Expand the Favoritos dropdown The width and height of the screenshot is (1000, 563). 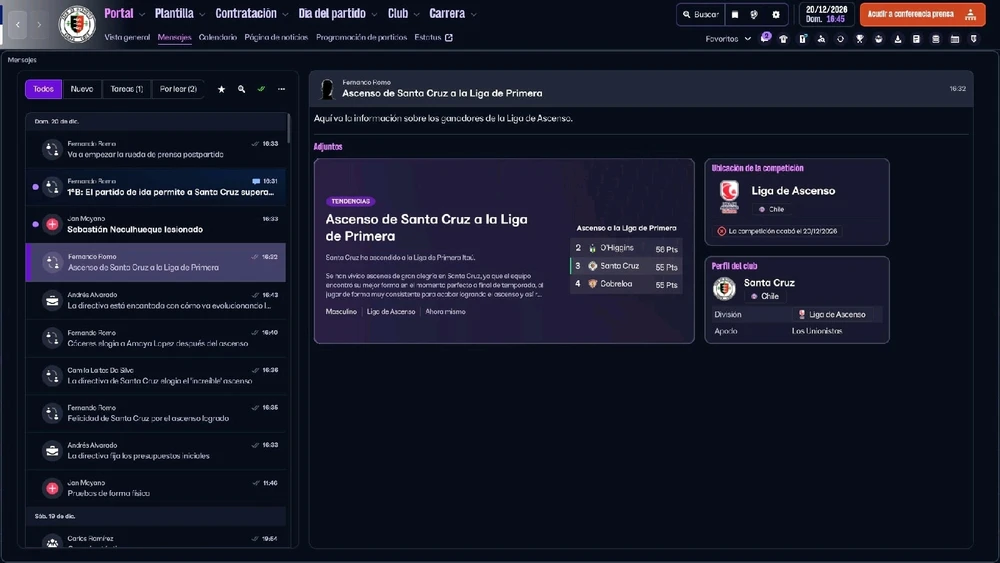pos(728,39)
